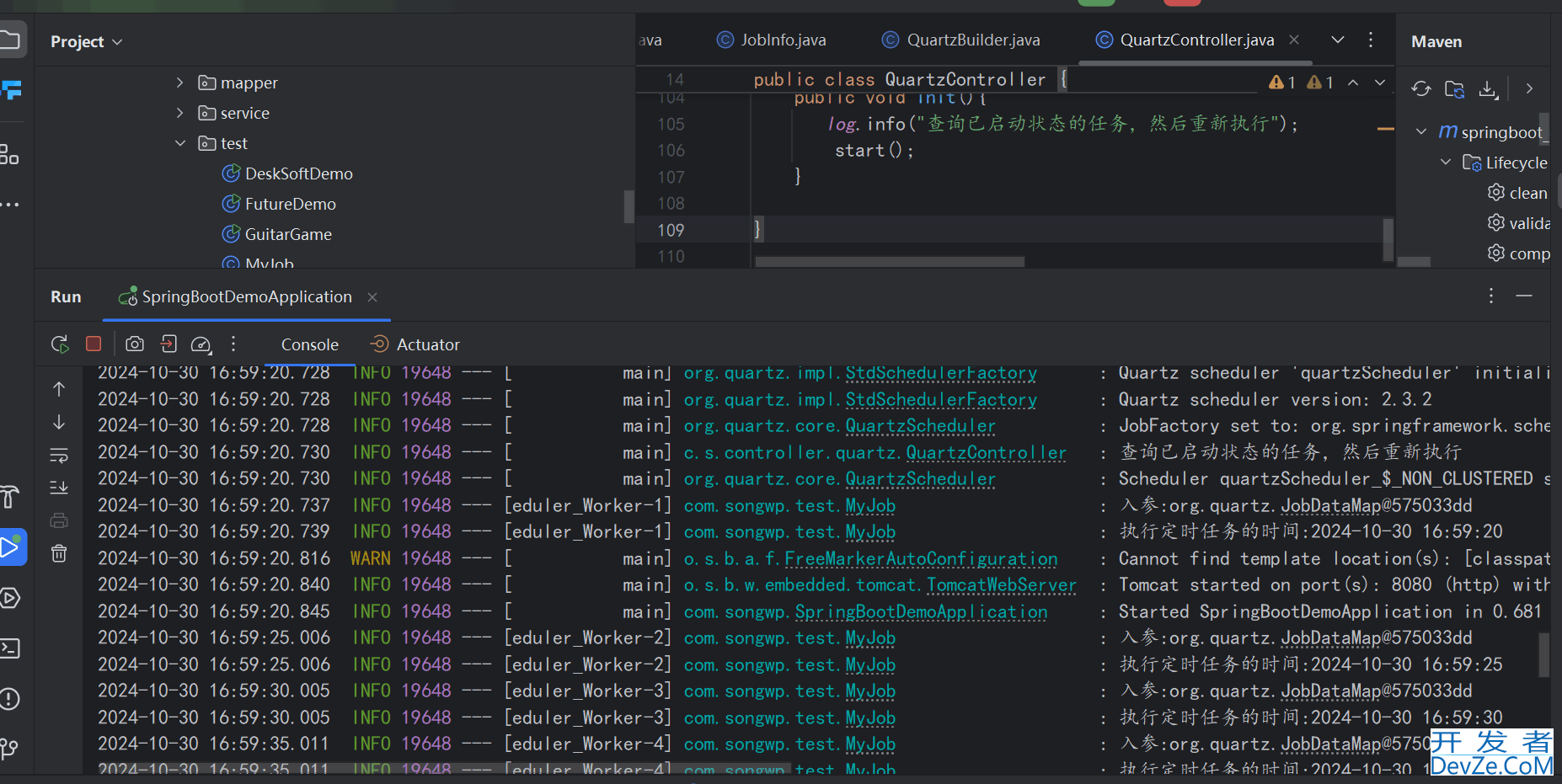Screen dimensions: 1562x784
Task: Switch to QuartzBuilder.java tab
Action: (x=961, y=40)
